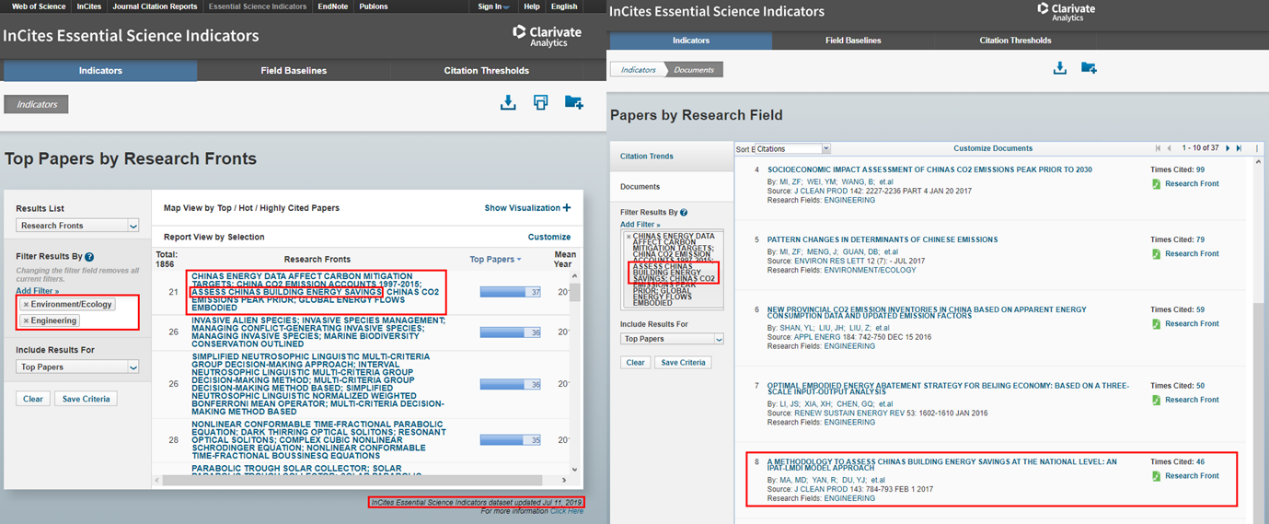Click the Show Visualization link
The image size is (1269, 524).
tap(522, 208)
